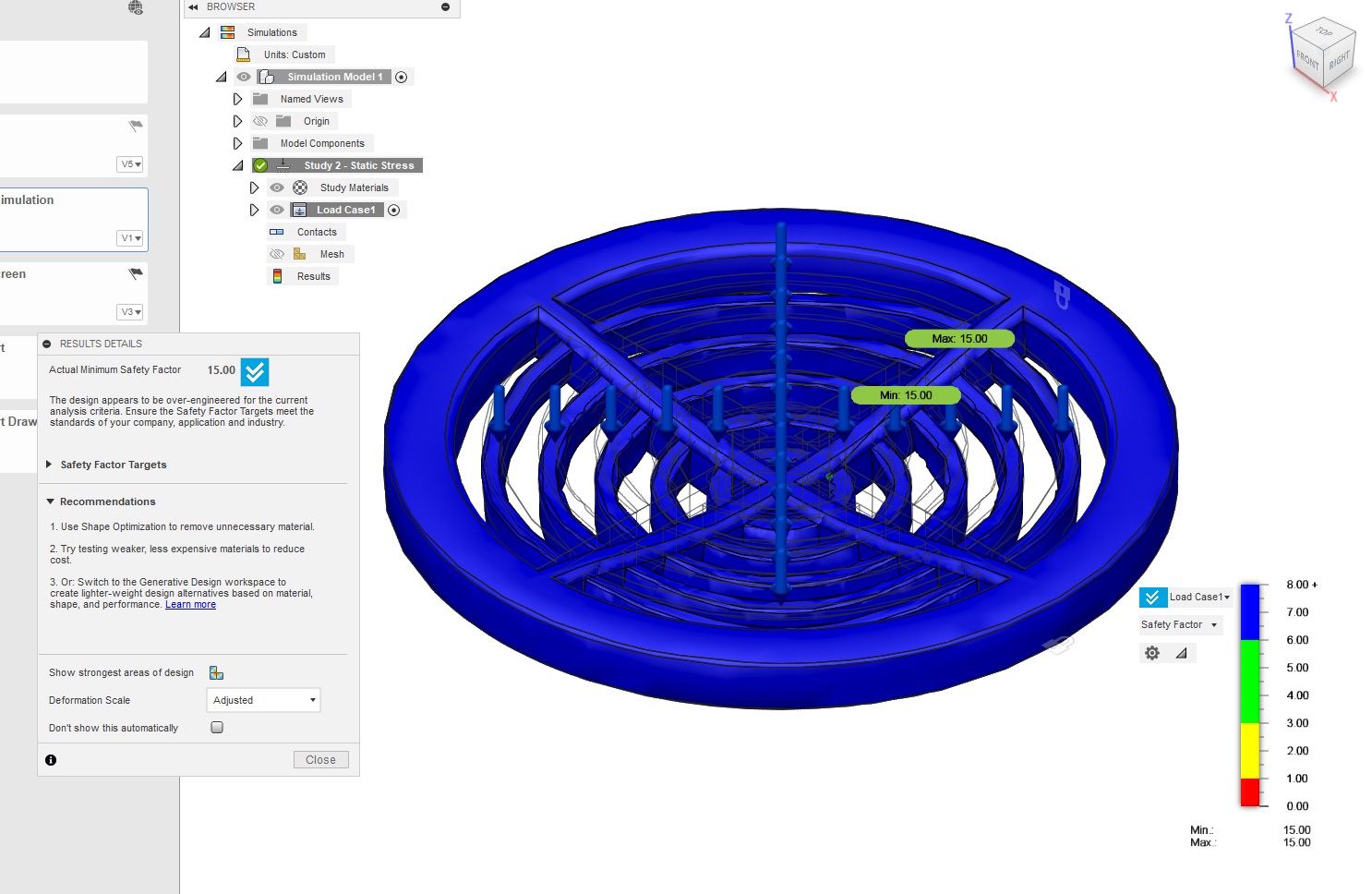Toggle visibility of Simulation Model 1
Image resolution: width=1372 pixels, height=894 pixels.
[x=244, y=77]
